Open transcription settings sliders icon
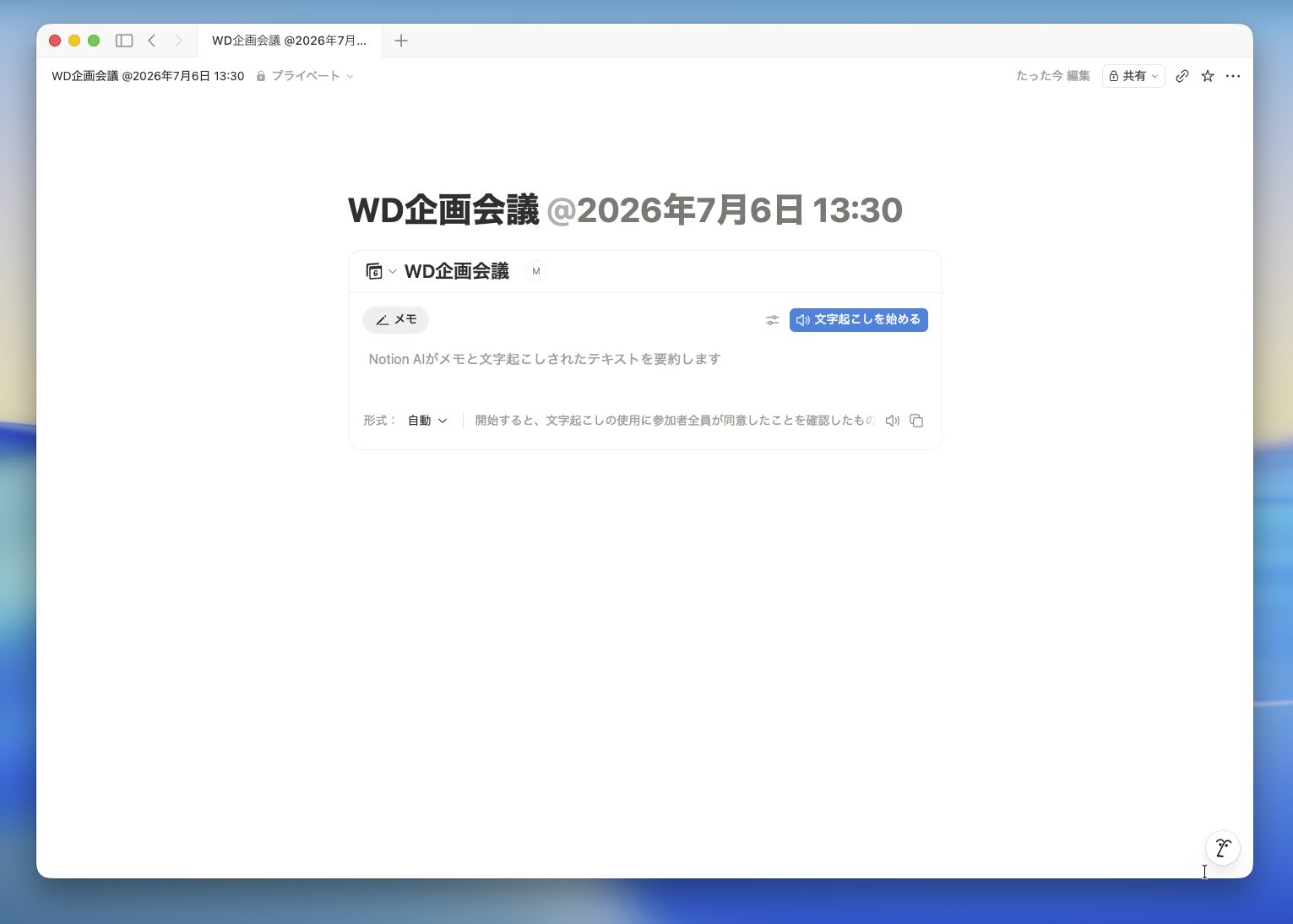 pyautogui.click(x=772, y=320)
